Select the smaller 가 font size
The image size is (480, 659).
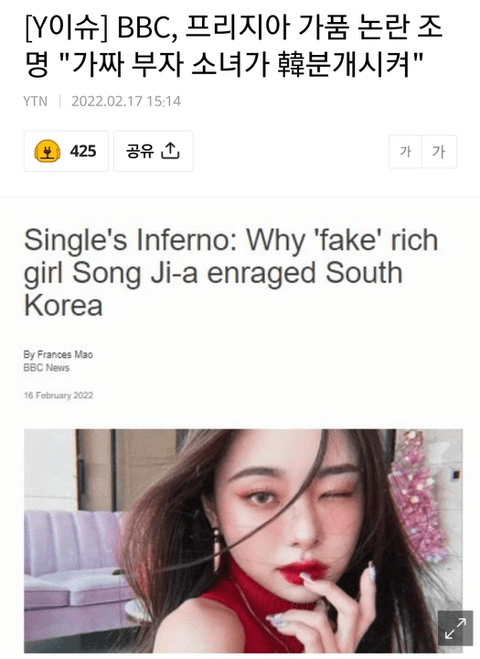pos(405,151)
